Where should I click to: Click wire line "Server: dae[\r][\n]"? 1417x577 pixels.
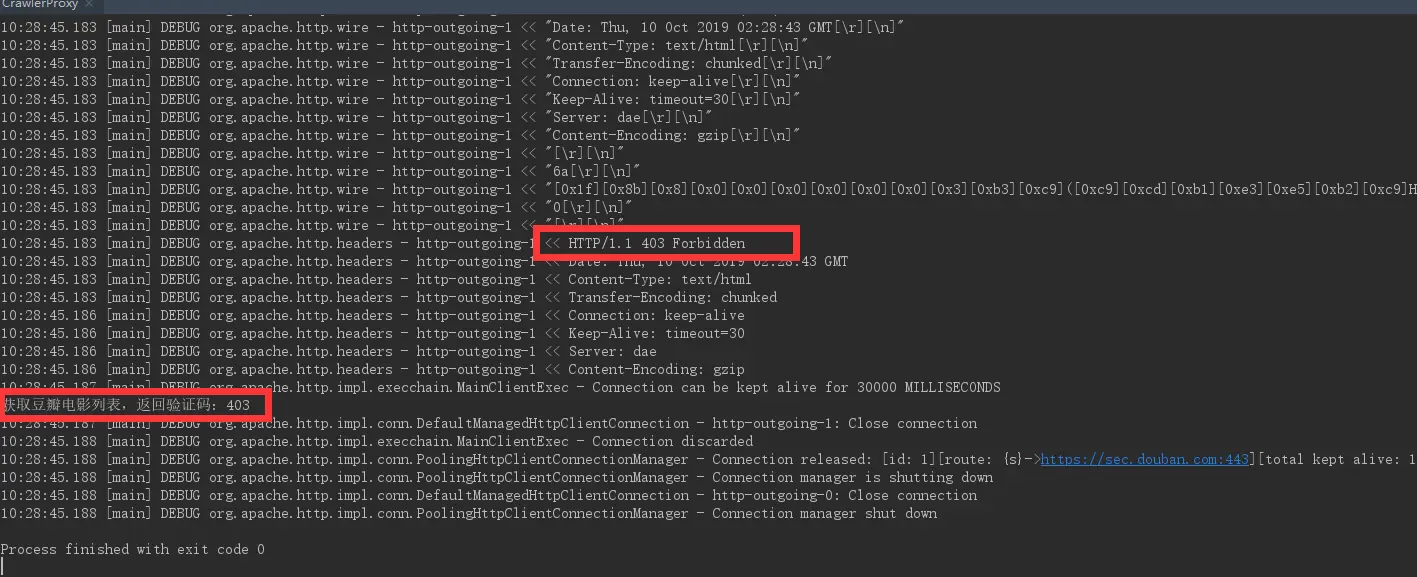coord(356,117)
